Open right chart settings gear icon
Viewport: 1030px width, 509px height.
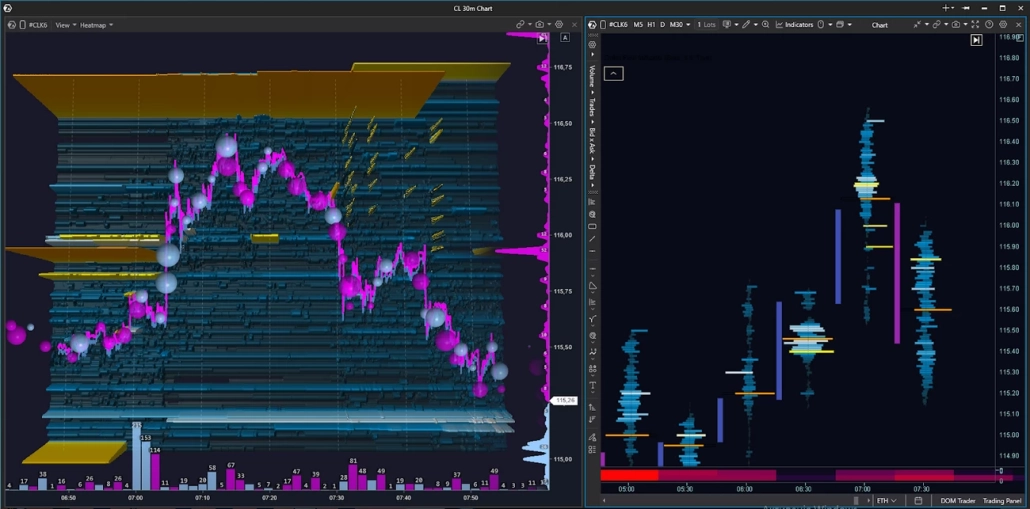1003,25
